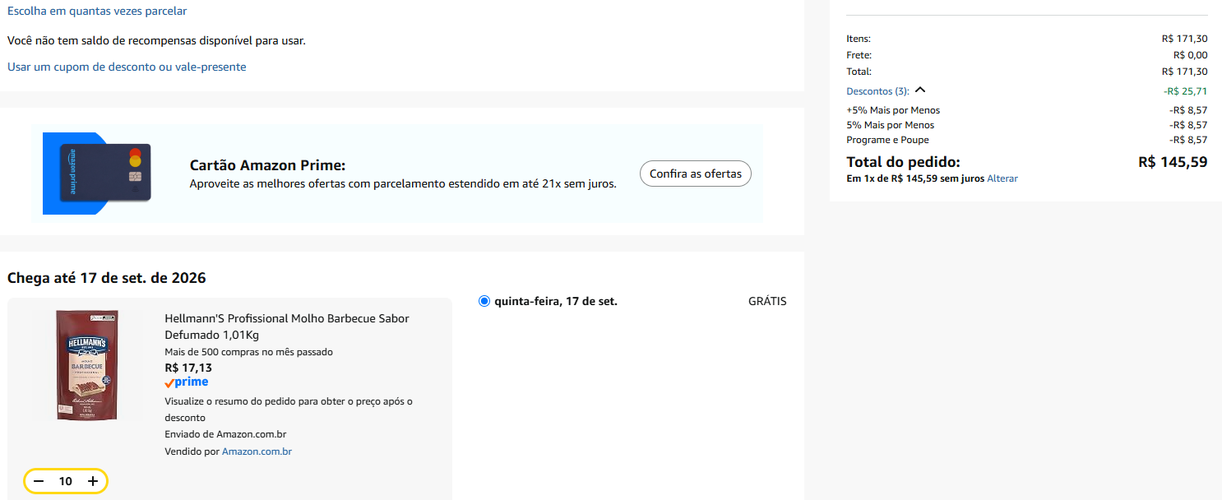Open 'Usar um cupom de desconto ou vale-presente'

coord(127,67)
